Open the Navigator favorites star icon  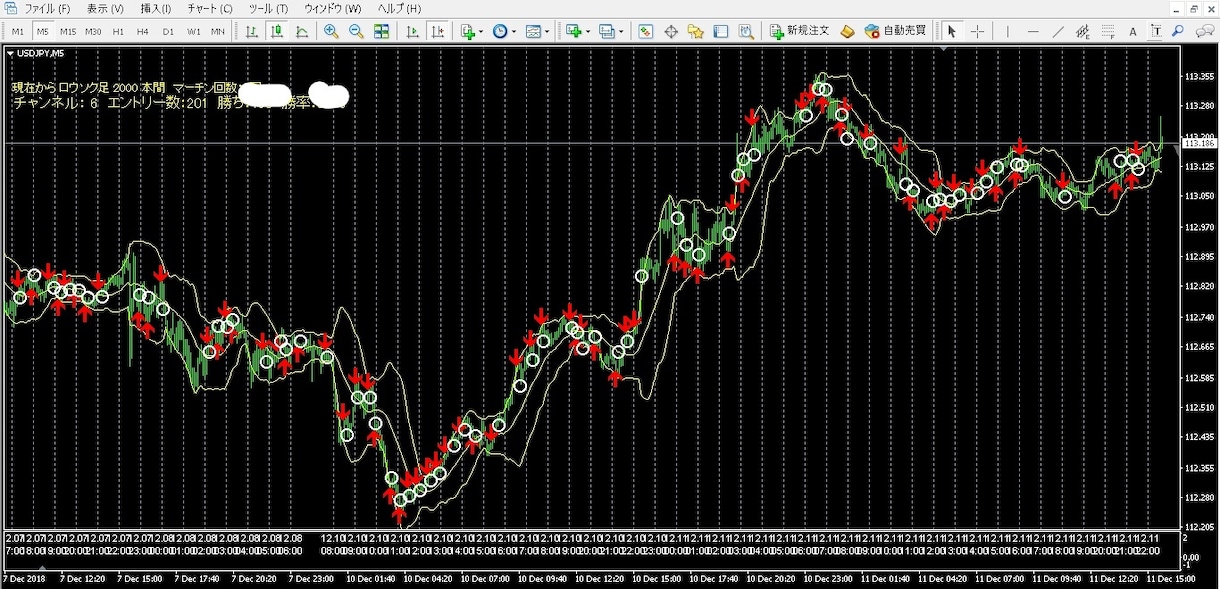point(696,31)
